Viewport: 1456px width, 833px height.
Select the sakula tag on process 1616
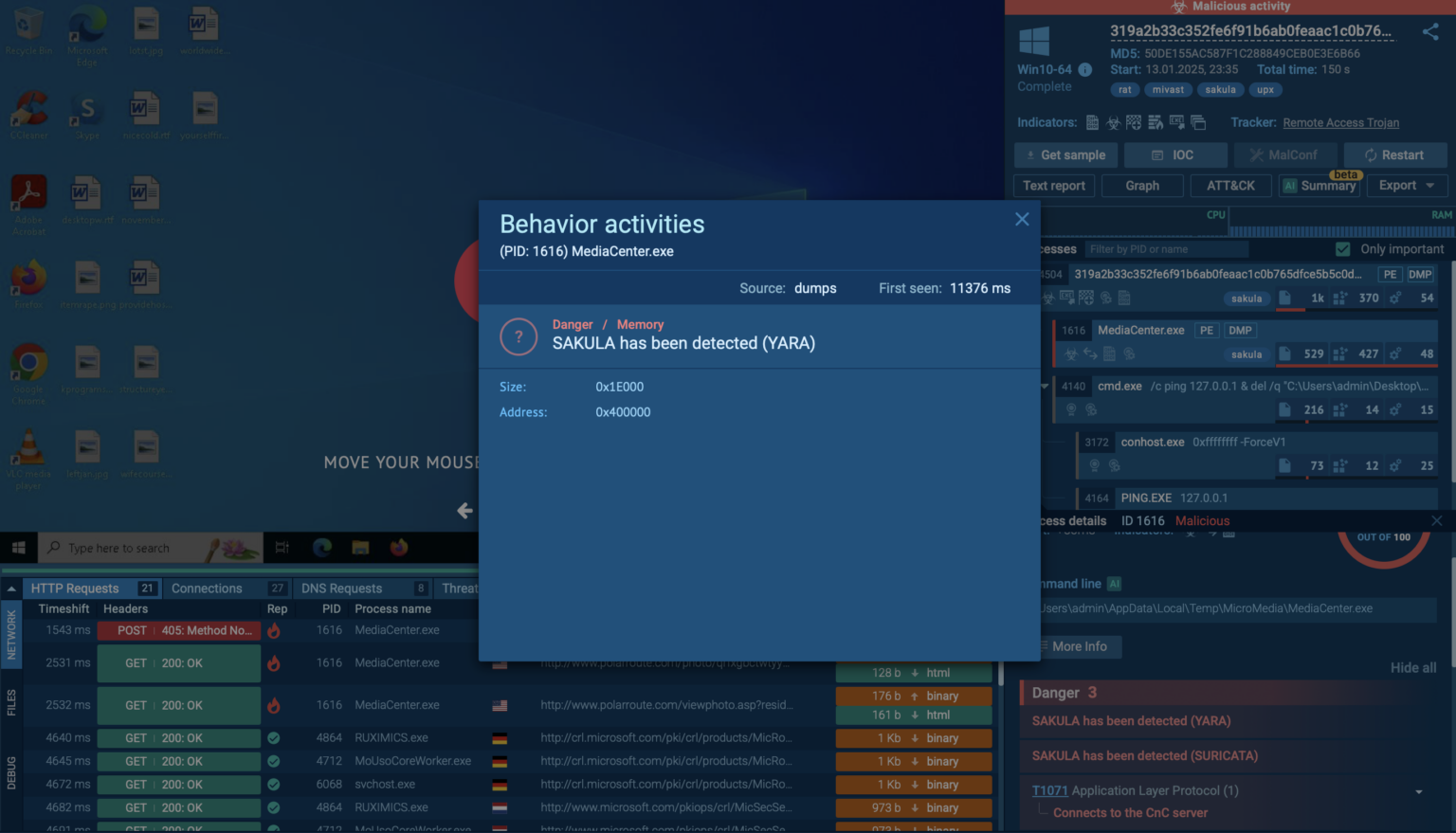coord(1247,353)
